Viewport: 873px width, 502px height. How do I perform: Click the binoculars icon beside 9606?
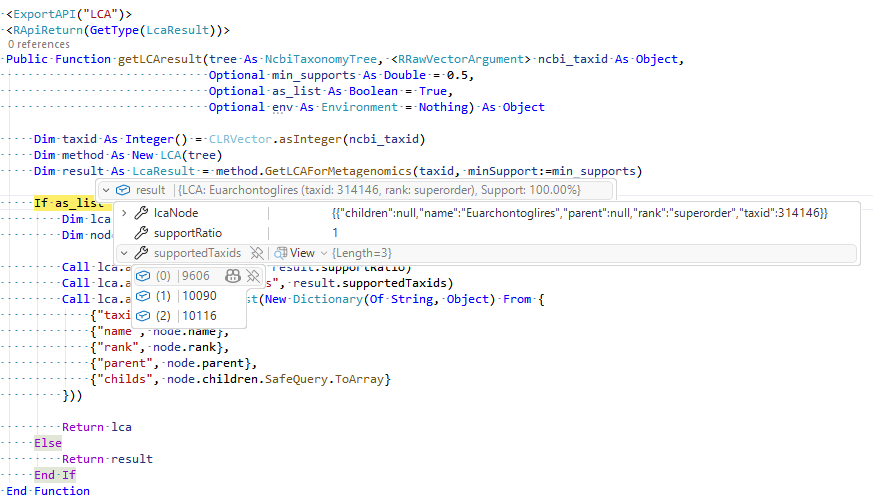(x=233, y=276)
